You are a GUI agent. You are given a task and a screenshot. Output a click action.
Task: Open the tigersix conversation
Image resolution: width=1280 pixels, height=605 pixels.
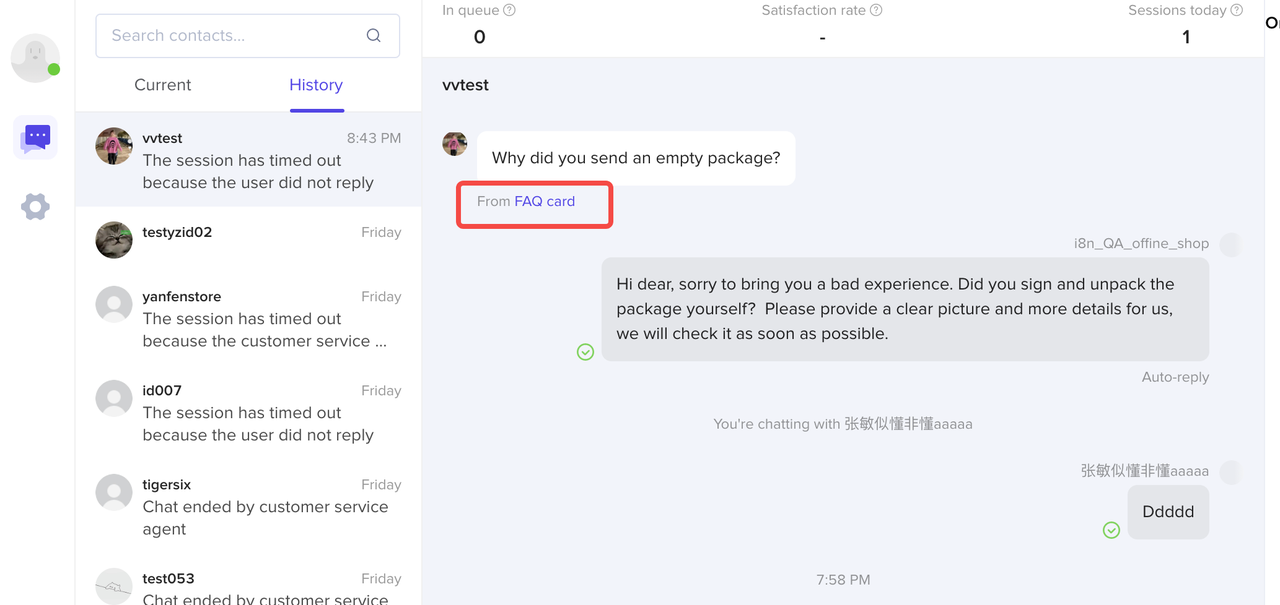(x=248, y=506)
